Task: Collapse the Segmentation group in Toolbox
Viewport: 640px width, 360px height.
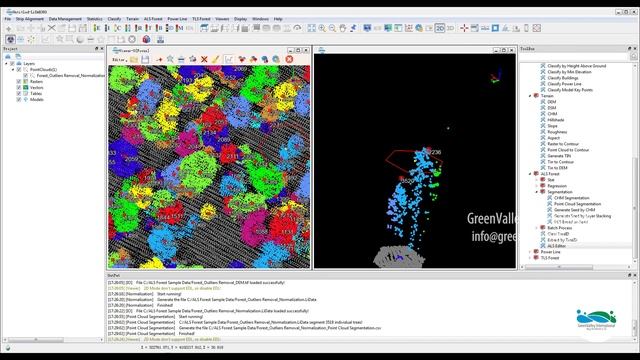Action: click(x=537, y=192)
